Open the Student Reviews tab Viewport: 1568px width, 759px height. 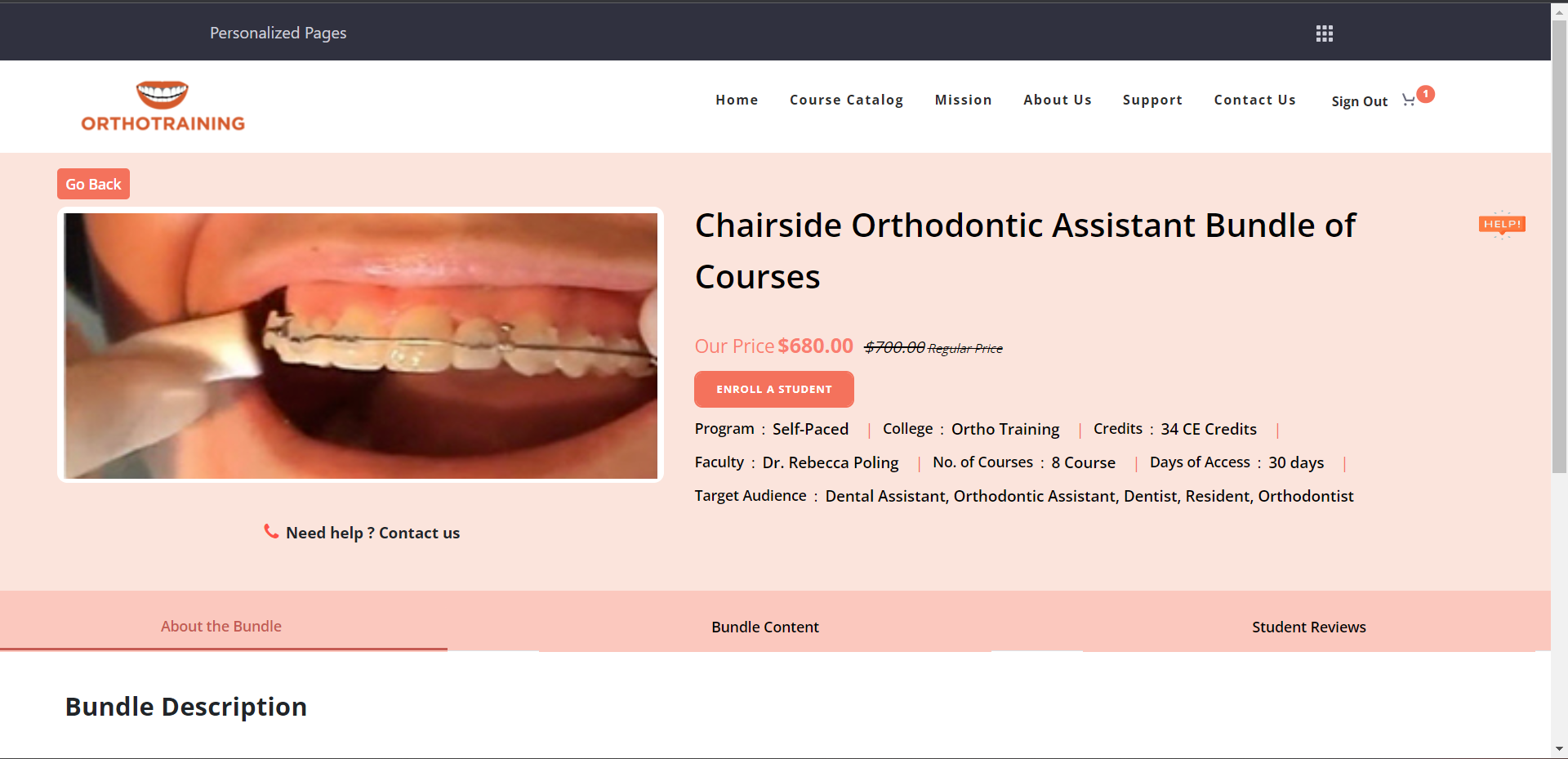click(1308, 627)
